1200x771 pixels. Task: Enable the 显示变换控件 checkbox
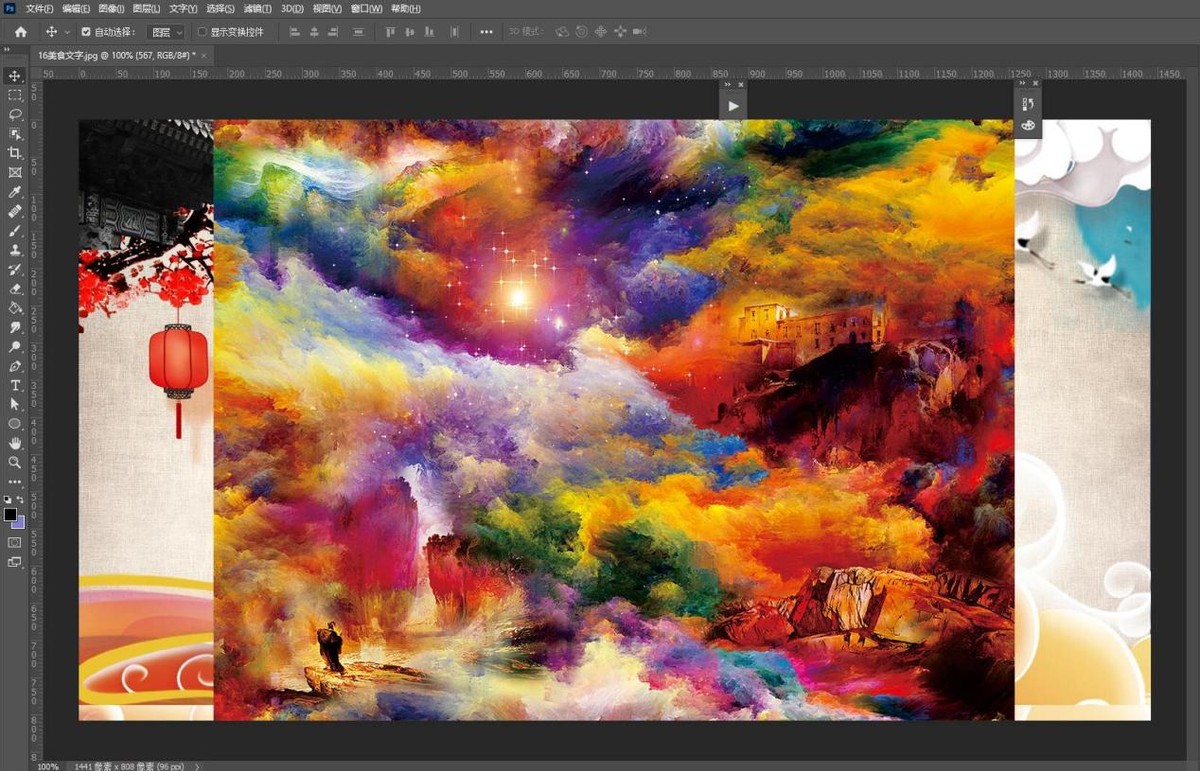click(x=202, y=32)
